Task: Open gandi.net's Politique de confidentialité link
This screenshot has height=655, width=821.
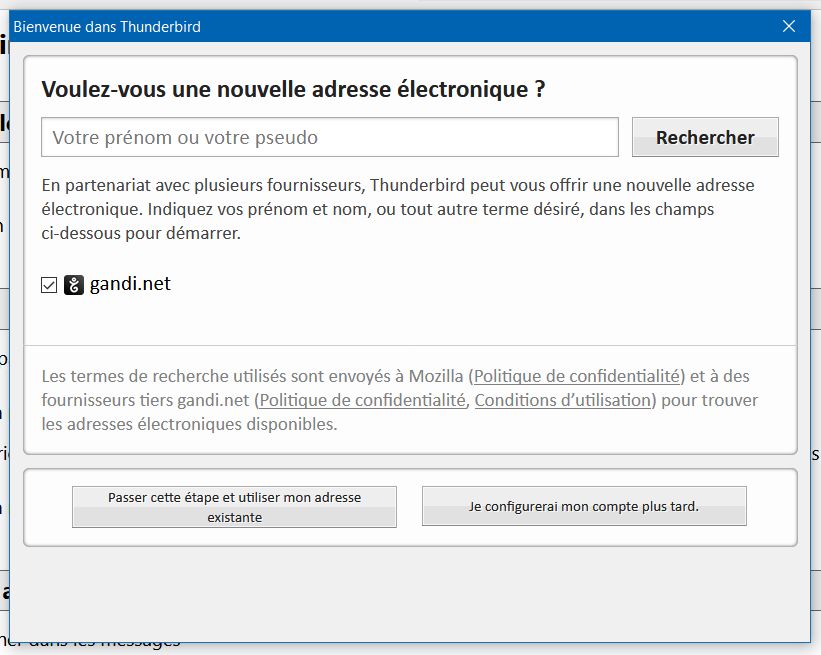Action: (x=362, y=400)
